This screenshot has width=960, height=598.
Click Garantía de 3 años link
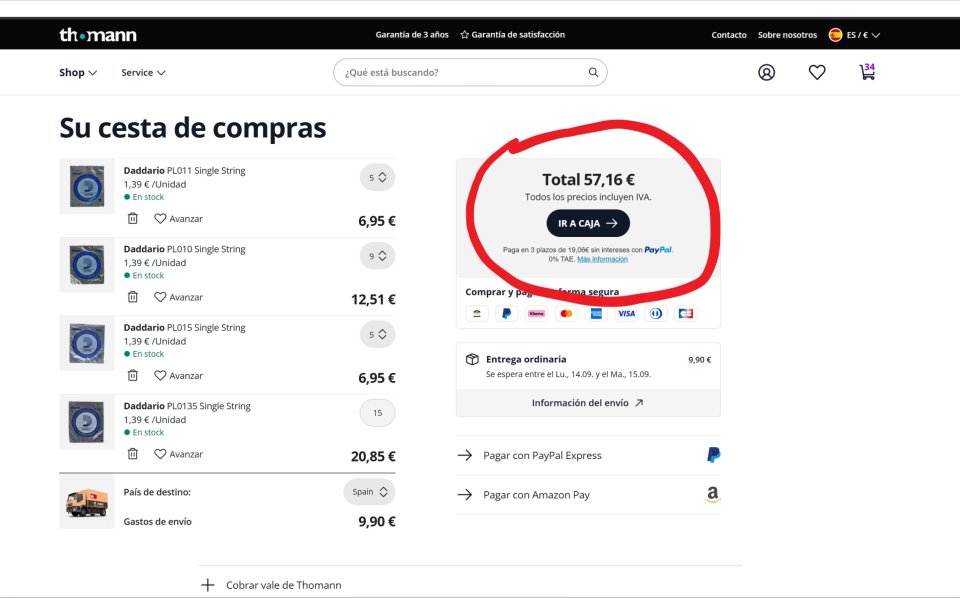[x=412, y=35]
